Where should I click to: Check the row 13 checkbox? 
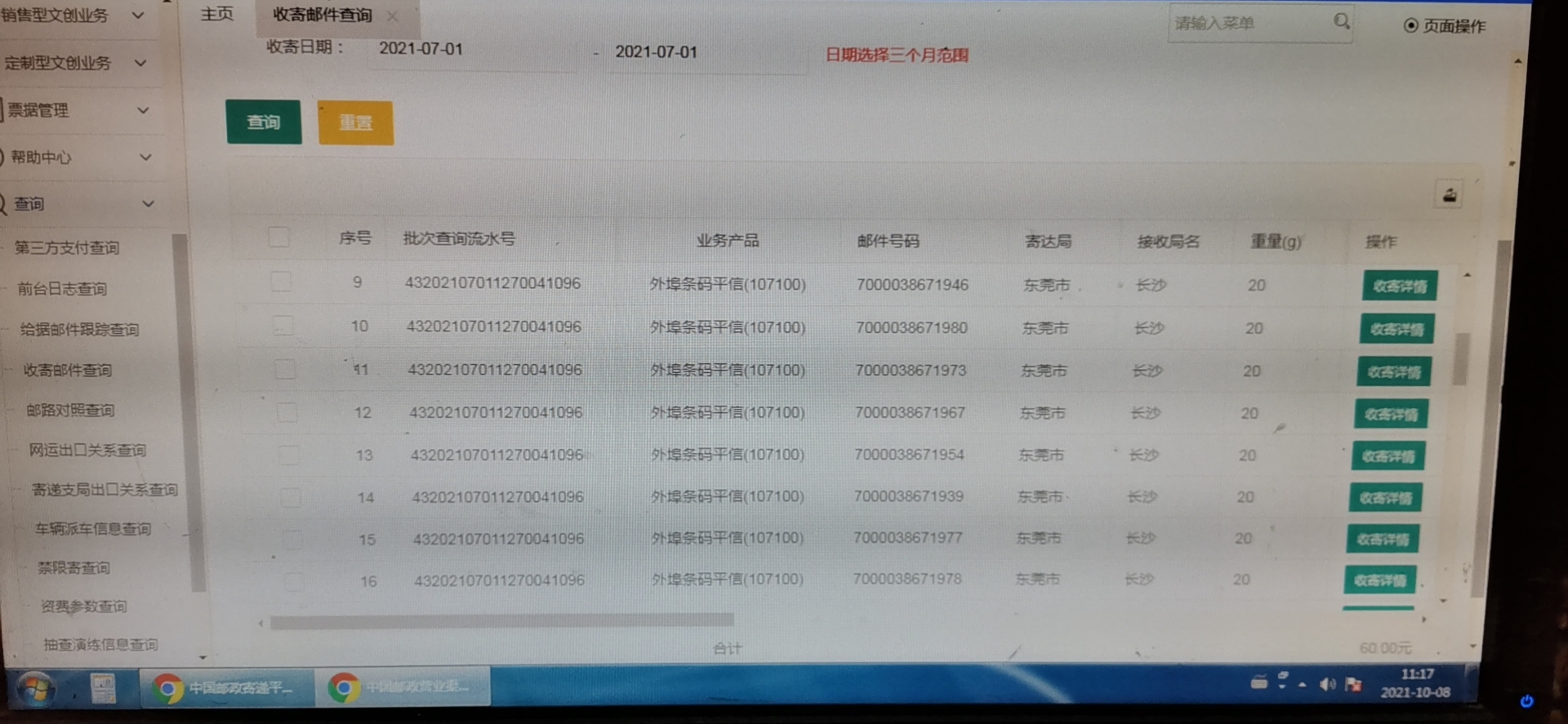(288, 455)
